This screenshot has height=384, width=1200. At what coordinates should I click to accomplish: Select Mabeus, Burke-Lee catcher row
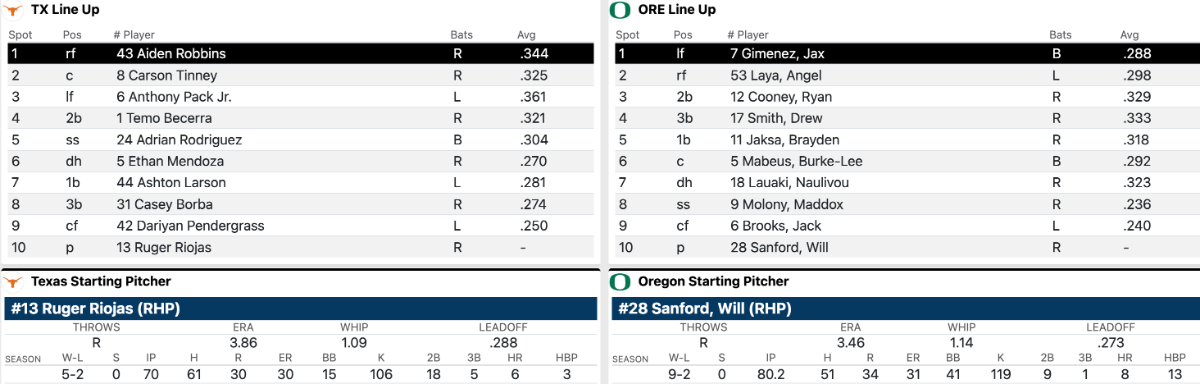tap(905, 161)
